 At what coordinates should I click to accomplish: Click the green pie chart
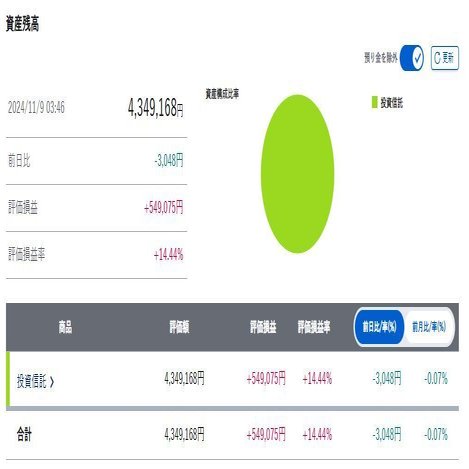click(297, 174)
